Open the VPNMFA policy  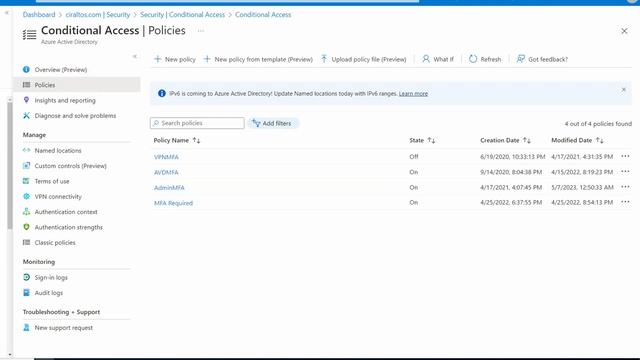(166, 157)
